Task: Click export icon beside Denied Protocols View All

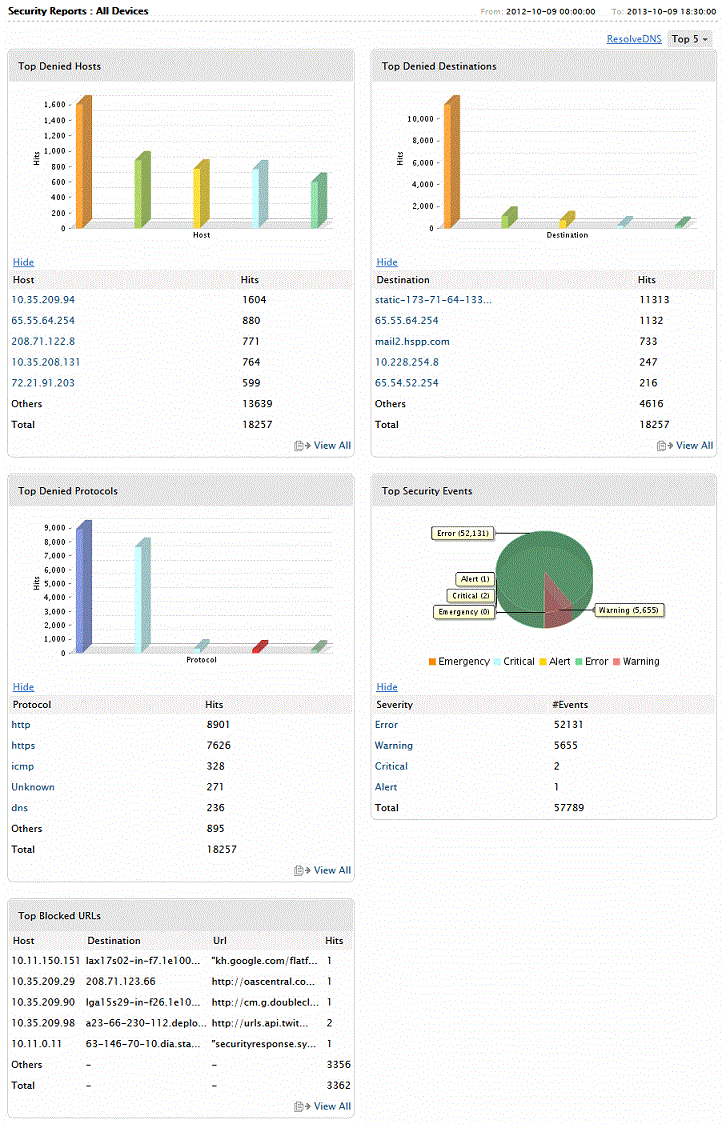Action: (x=302, y=870)
